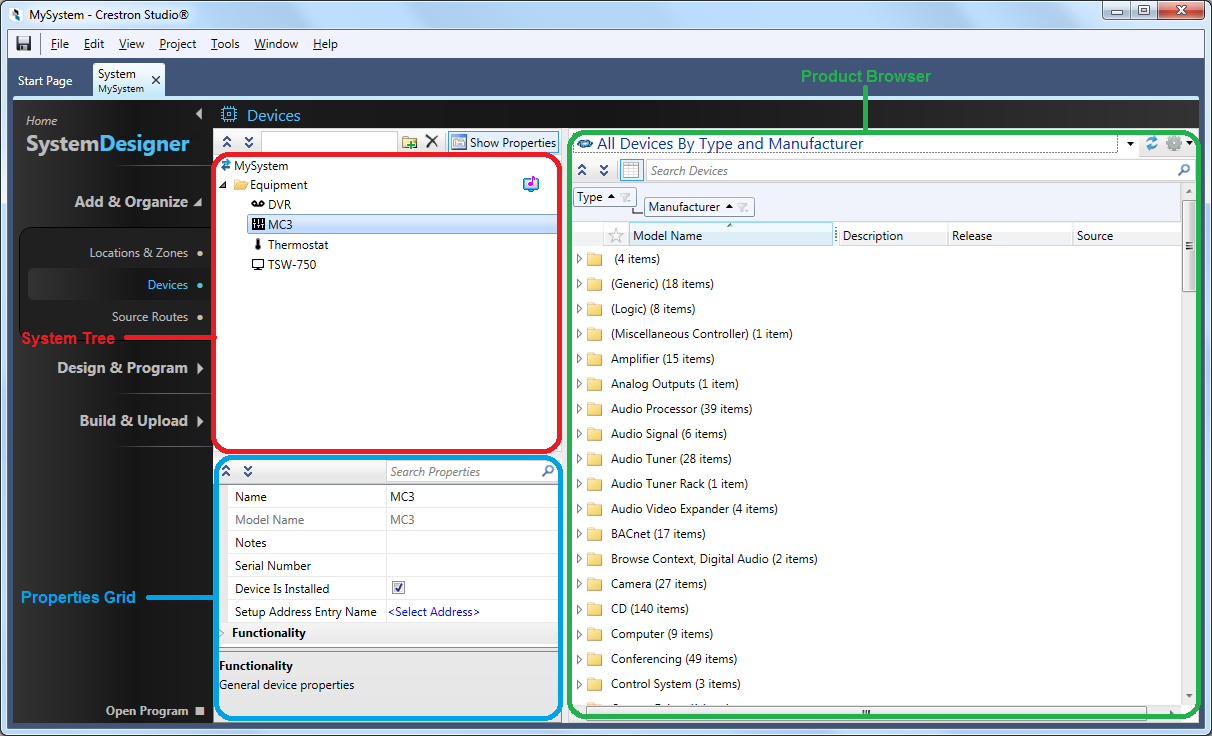Click the grid view icon beside Search Devices
Screen dimensions: 1212x736
[x=631, y=170]
